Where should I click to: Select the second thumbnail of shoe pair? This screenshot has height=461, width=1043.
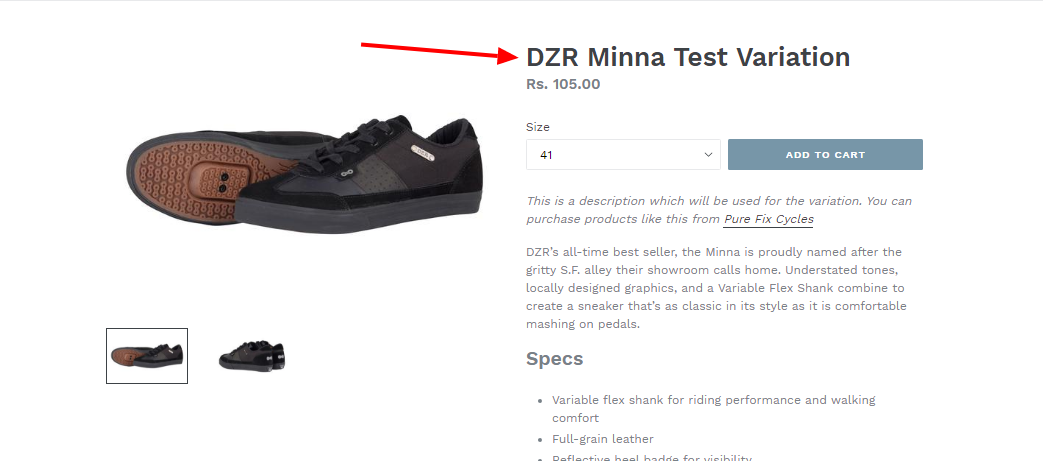click(x=251, y=356)
